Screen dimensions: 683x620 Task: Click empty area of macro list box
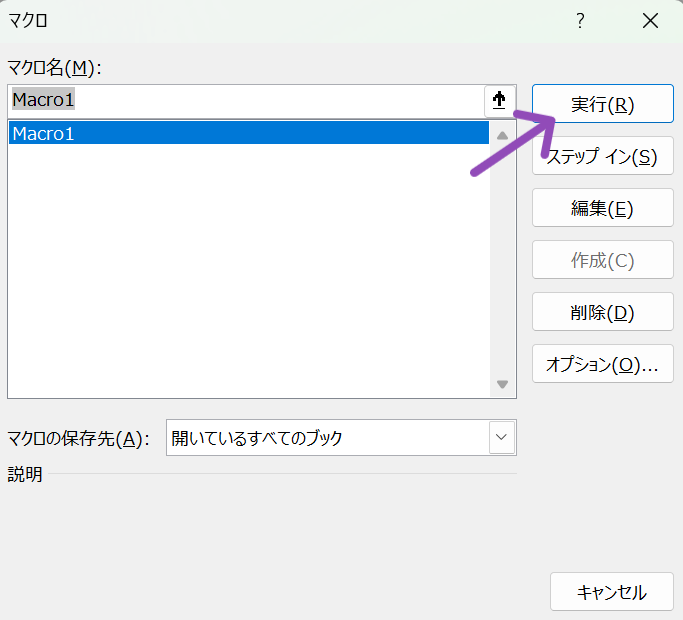coord(249,270)
